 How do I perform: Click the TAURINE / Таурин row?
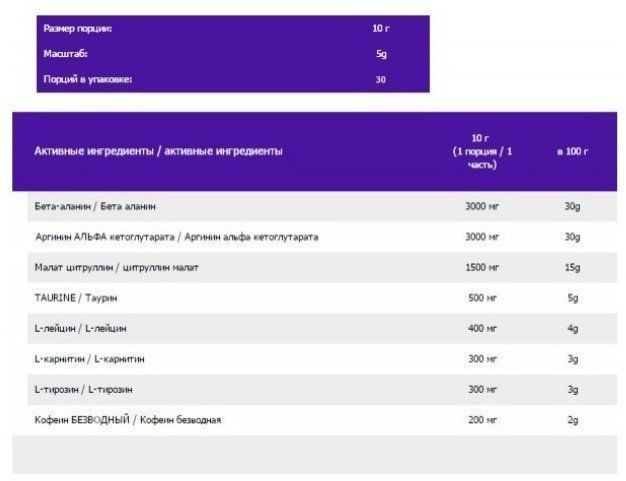pos(322,298)
